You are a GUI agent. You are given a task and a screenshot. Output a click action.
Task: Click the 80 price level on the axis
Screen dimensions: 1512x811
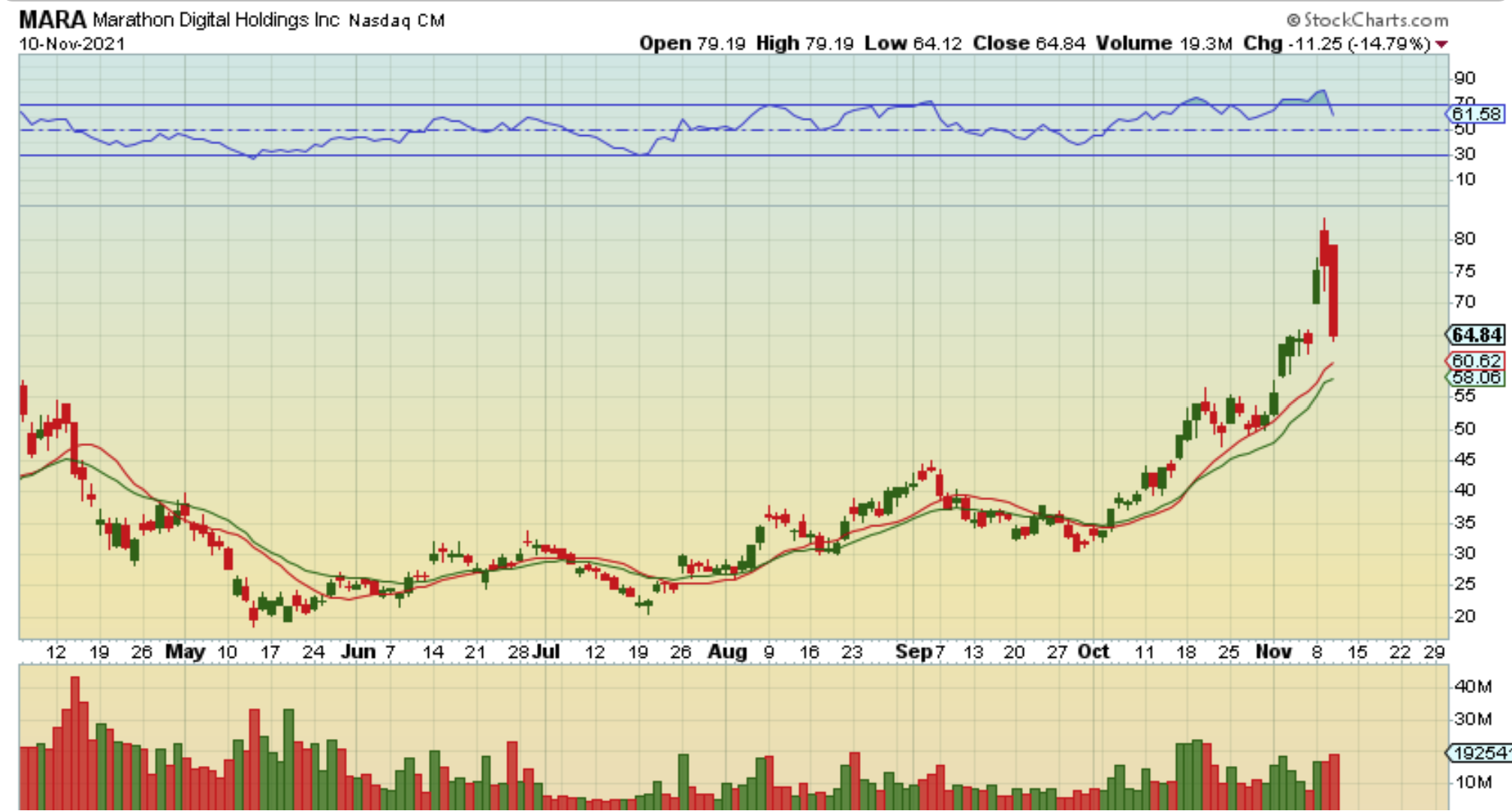coord(1465,239)
